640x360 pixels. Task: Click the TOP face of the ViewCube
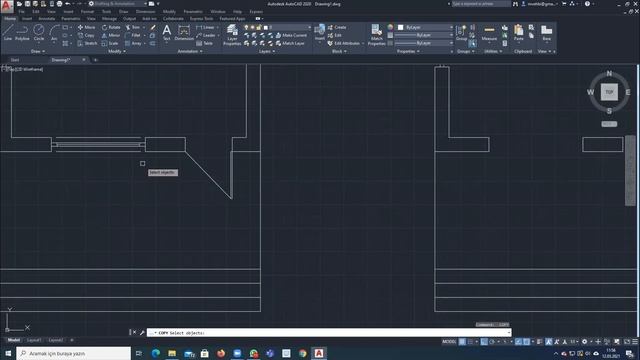tap(609, 92)
